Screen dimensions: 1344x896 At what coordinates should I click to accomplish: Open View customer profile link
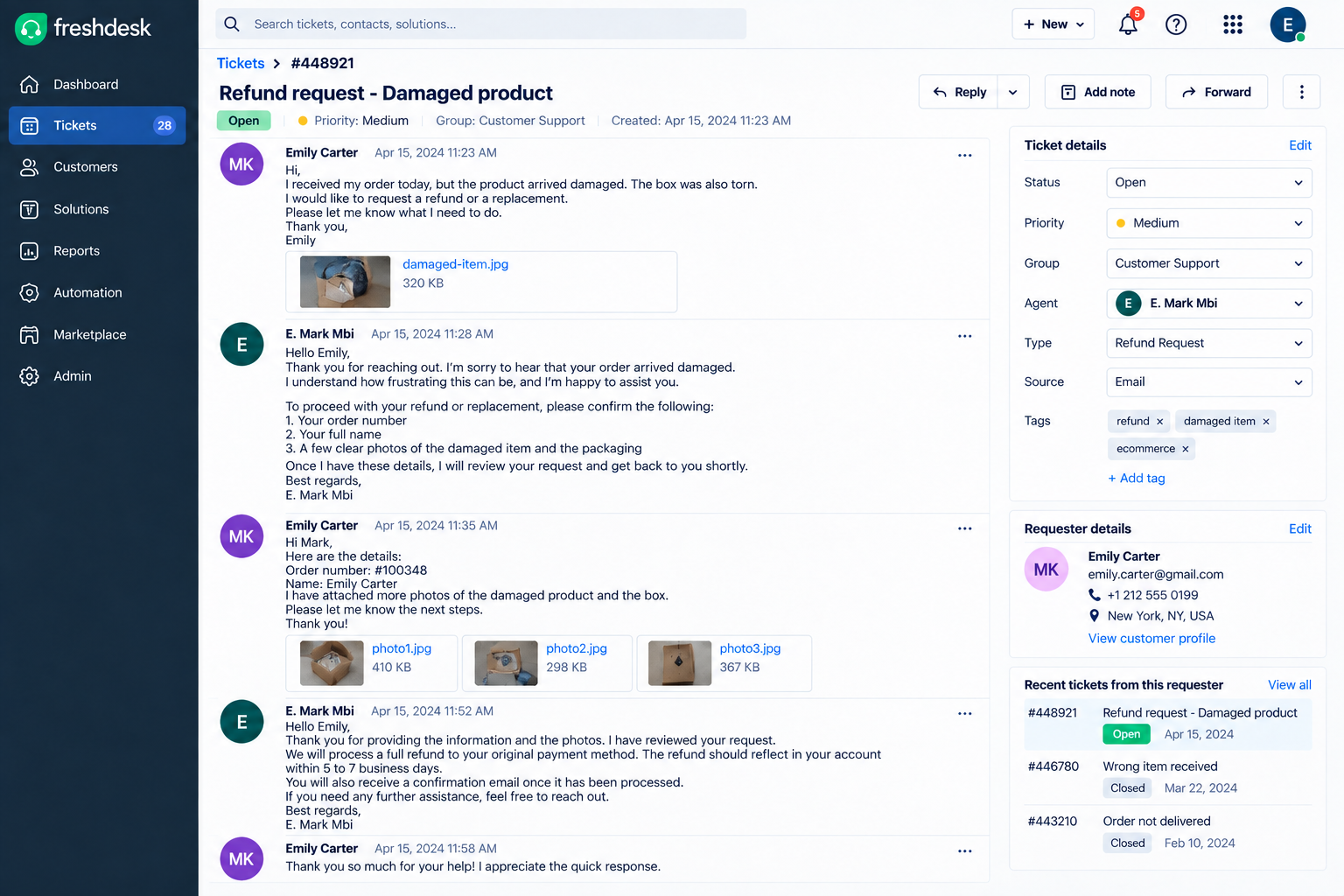tap(1151, 639)
